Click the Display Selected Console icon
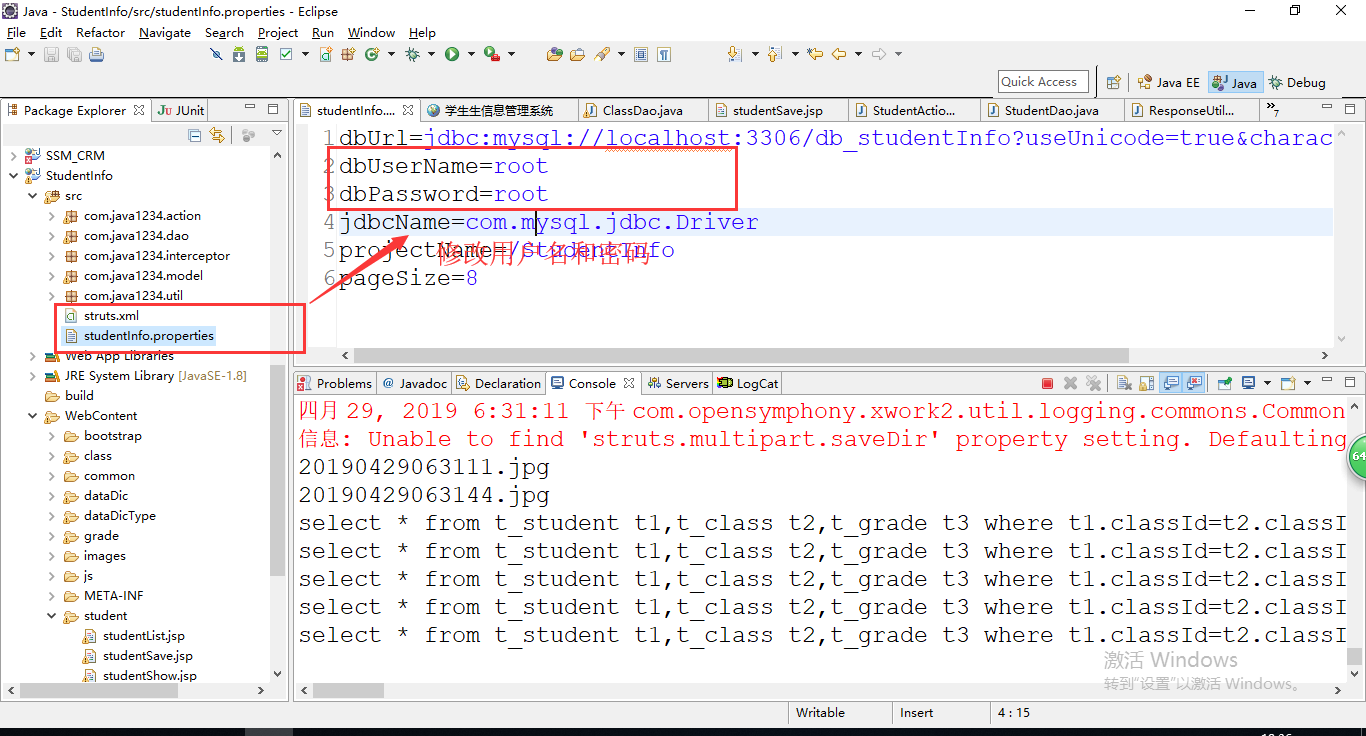Screen dimensions: 1366x736 tap(1249, 383)
